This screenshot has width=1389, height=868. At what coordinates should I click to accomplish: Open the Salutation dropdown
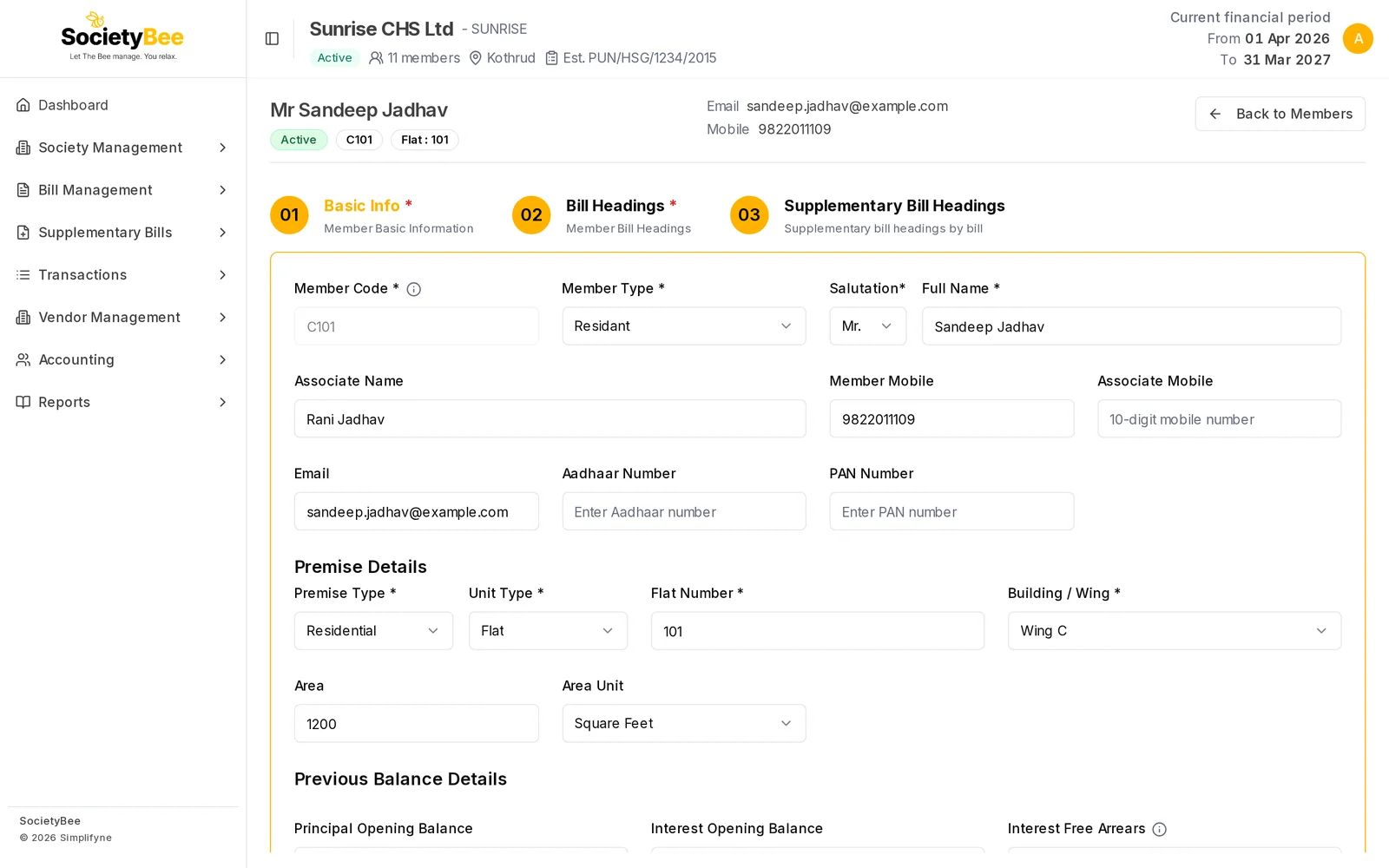click(x=868, y=326)
